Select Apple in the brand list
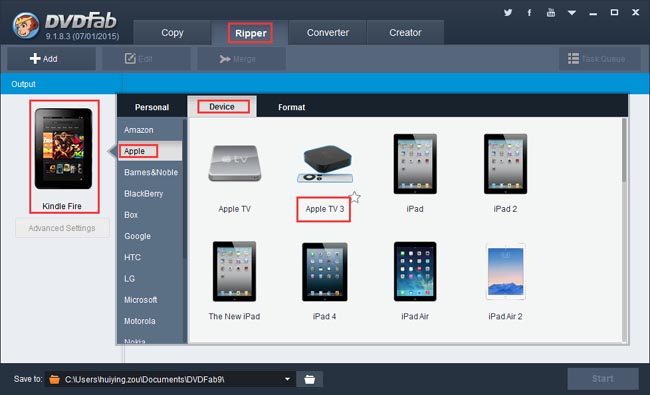The image size is (650, 395). (150, 151)
